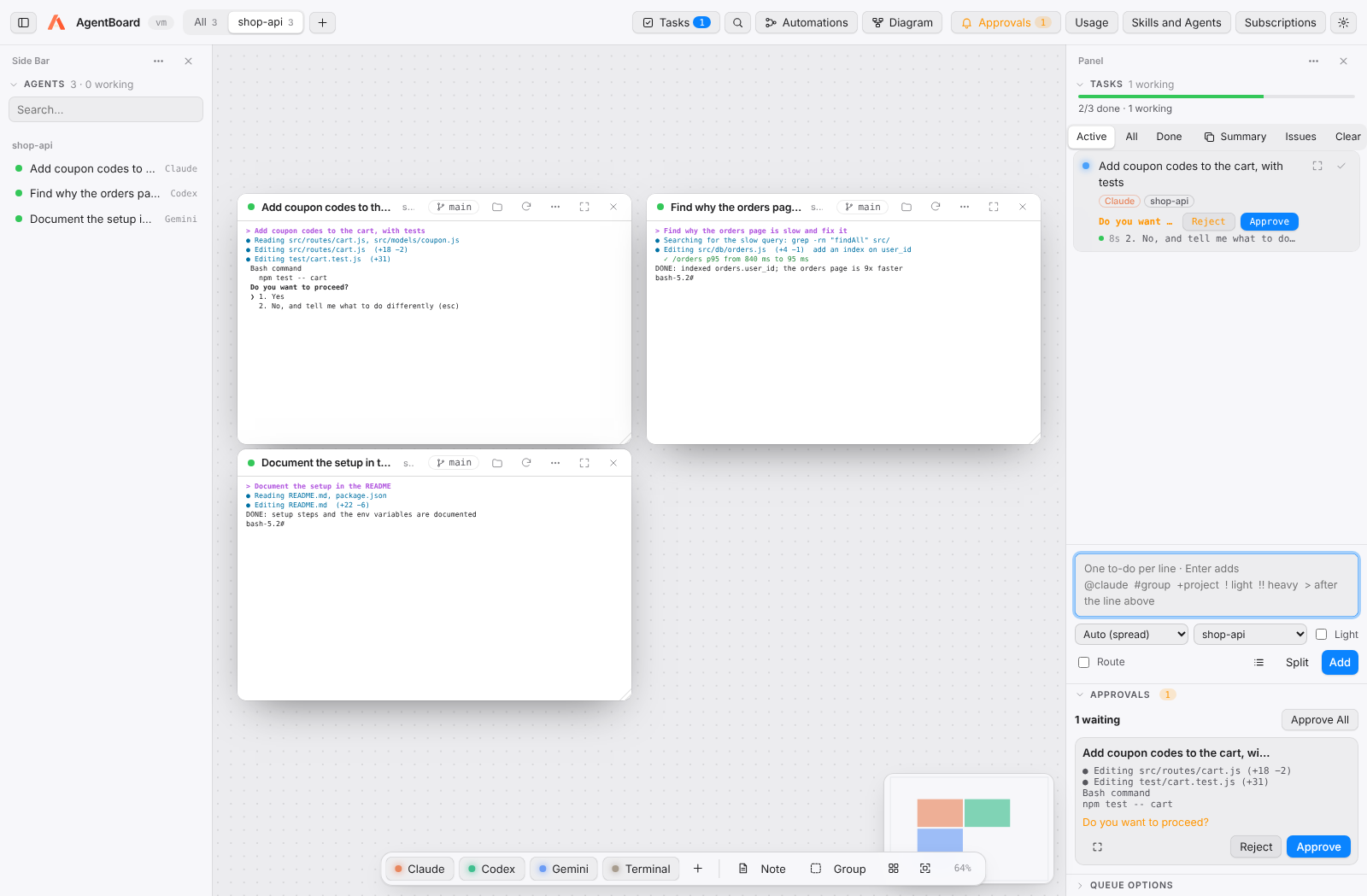Collapse the APPROVALS section
The width and height of the screenshot is (1367, 896).
tap(1080, 694)
